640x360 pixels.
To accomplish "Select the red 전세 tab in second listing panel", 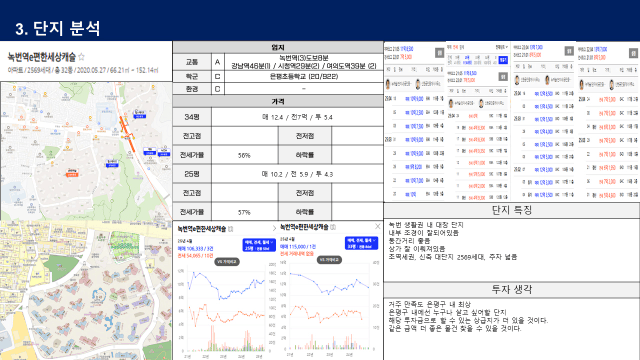I will tap(455, 47).
